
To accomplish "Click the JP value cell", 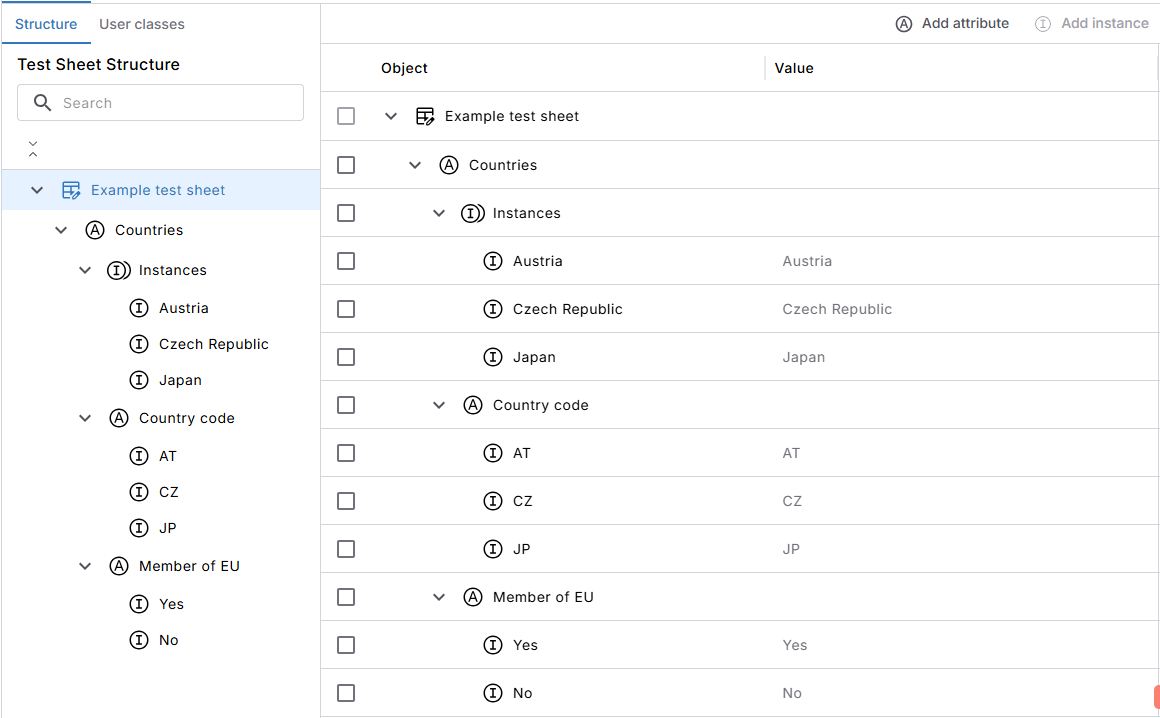I will point(791,549).
